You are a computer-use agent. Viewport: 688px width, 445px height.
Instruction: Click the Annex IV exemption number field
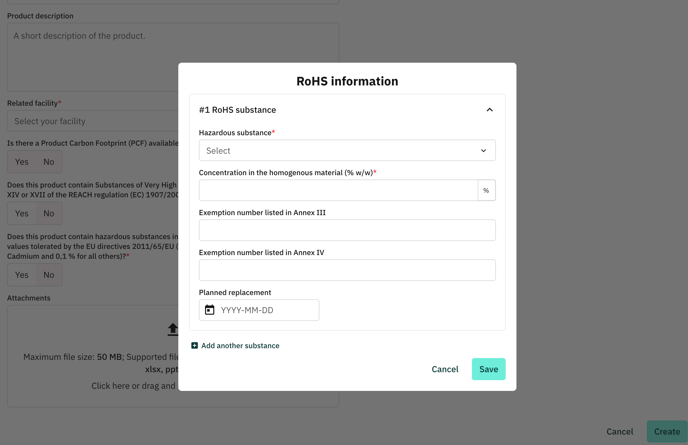pos(347,270)
